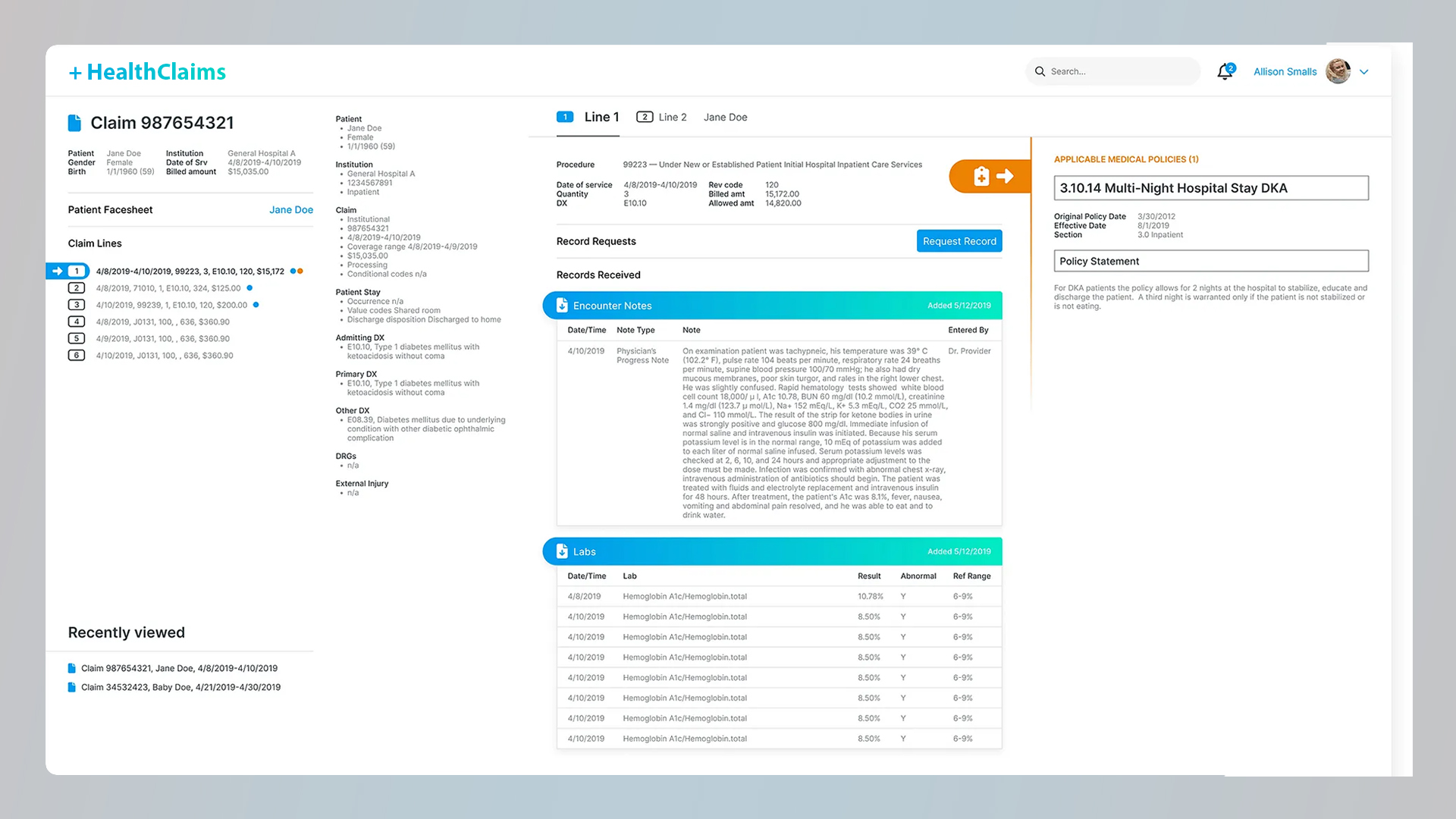Select claim line 2 number box
Viewport: 1456px width, 819px height.
[x=76, y=288]
